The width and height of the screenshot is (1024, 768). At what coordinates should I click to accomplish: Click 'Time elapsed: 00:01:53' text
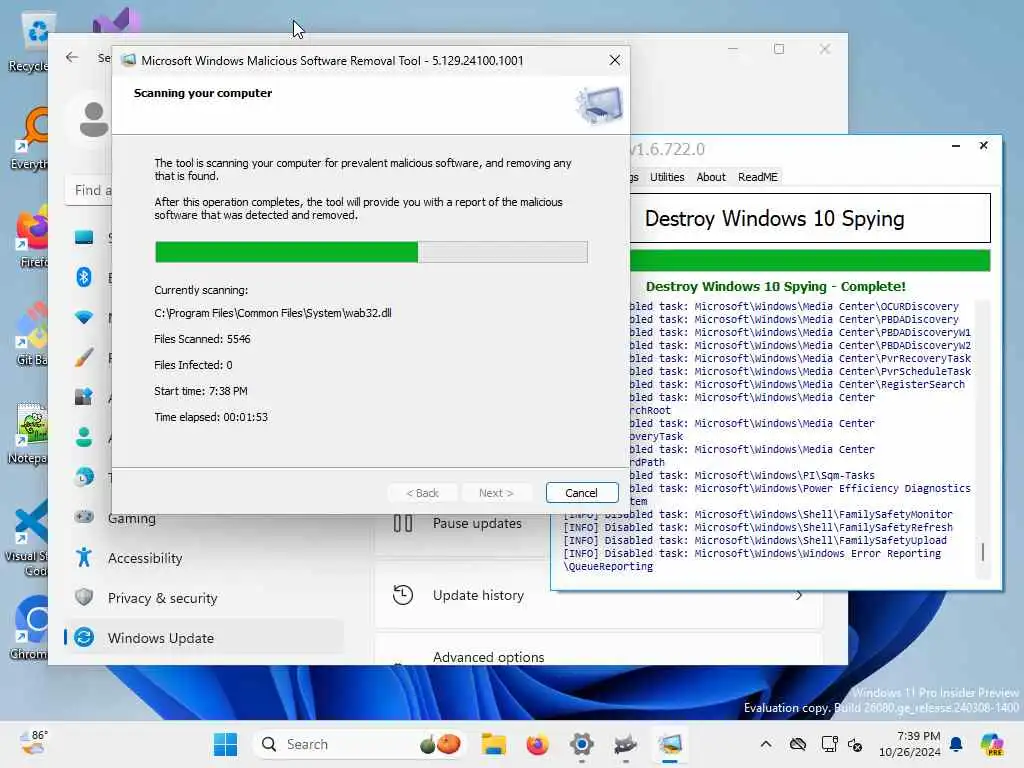point(210,417)
